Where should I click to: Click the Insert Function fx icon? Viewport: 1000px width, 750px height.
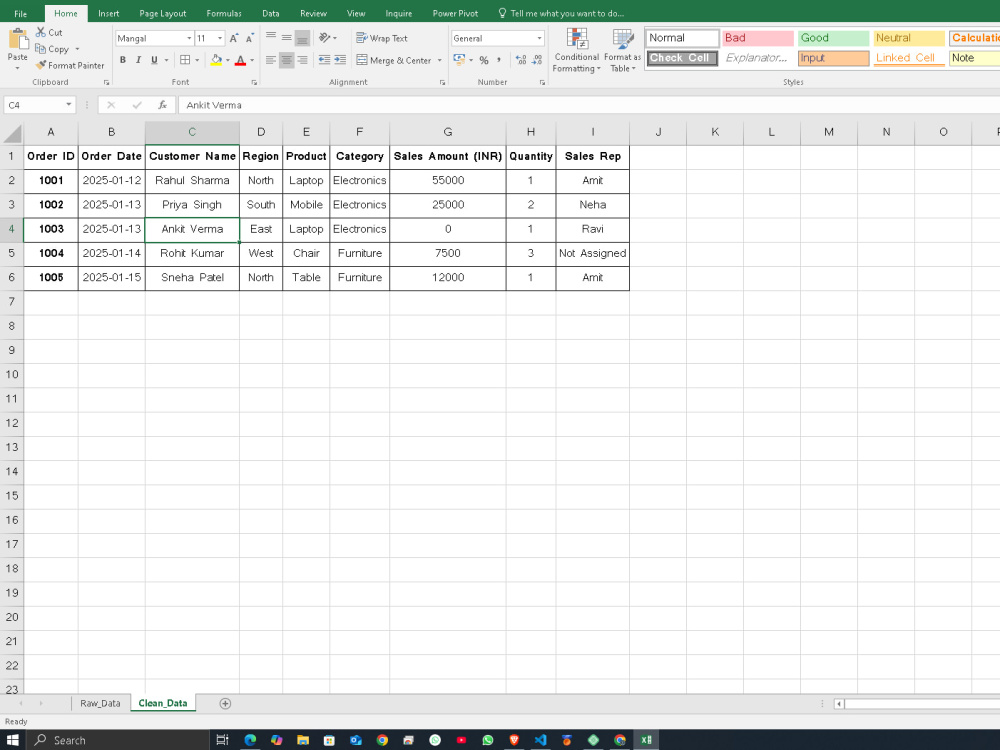pos(163,105)
